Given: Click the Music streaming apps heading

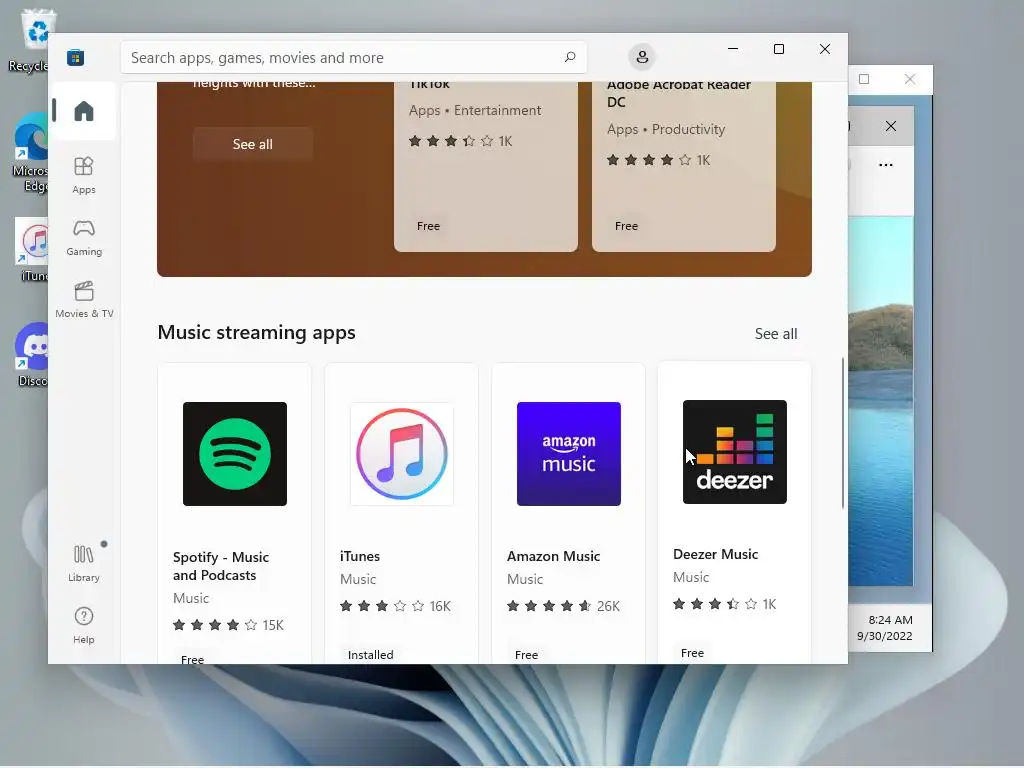Looking at the screenshot, I should pos(256,332).
